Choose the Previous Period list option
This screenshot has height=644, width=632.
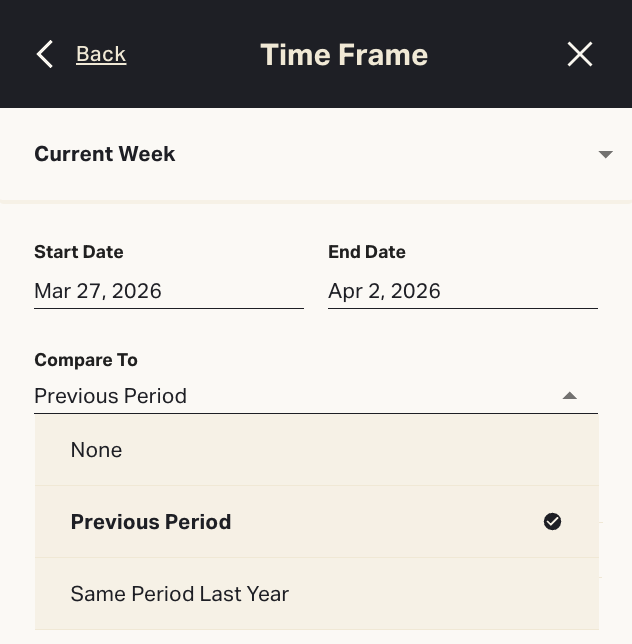(151, 522)
